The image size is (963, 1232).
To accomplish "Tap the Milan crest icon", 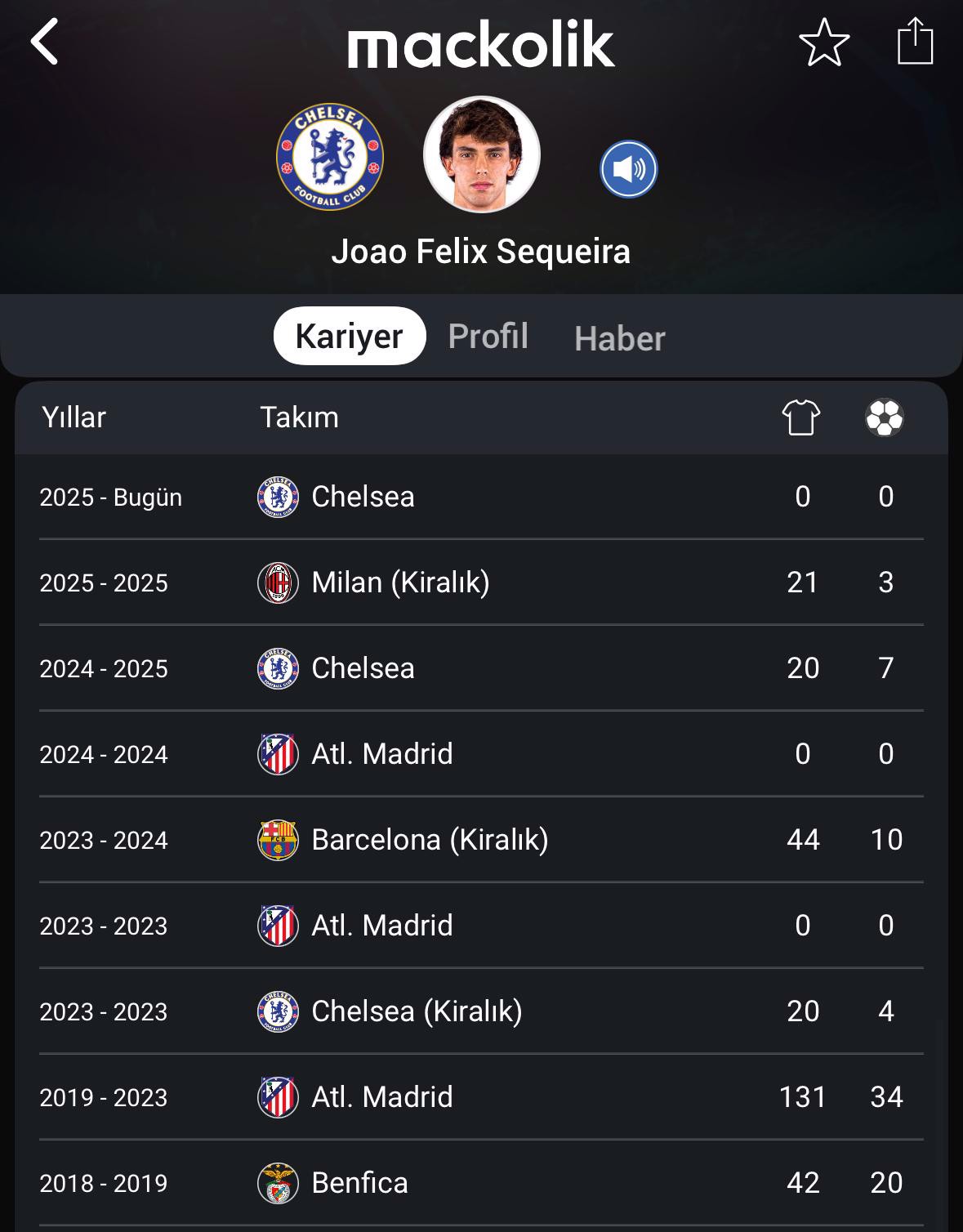I will coord(278,583).
